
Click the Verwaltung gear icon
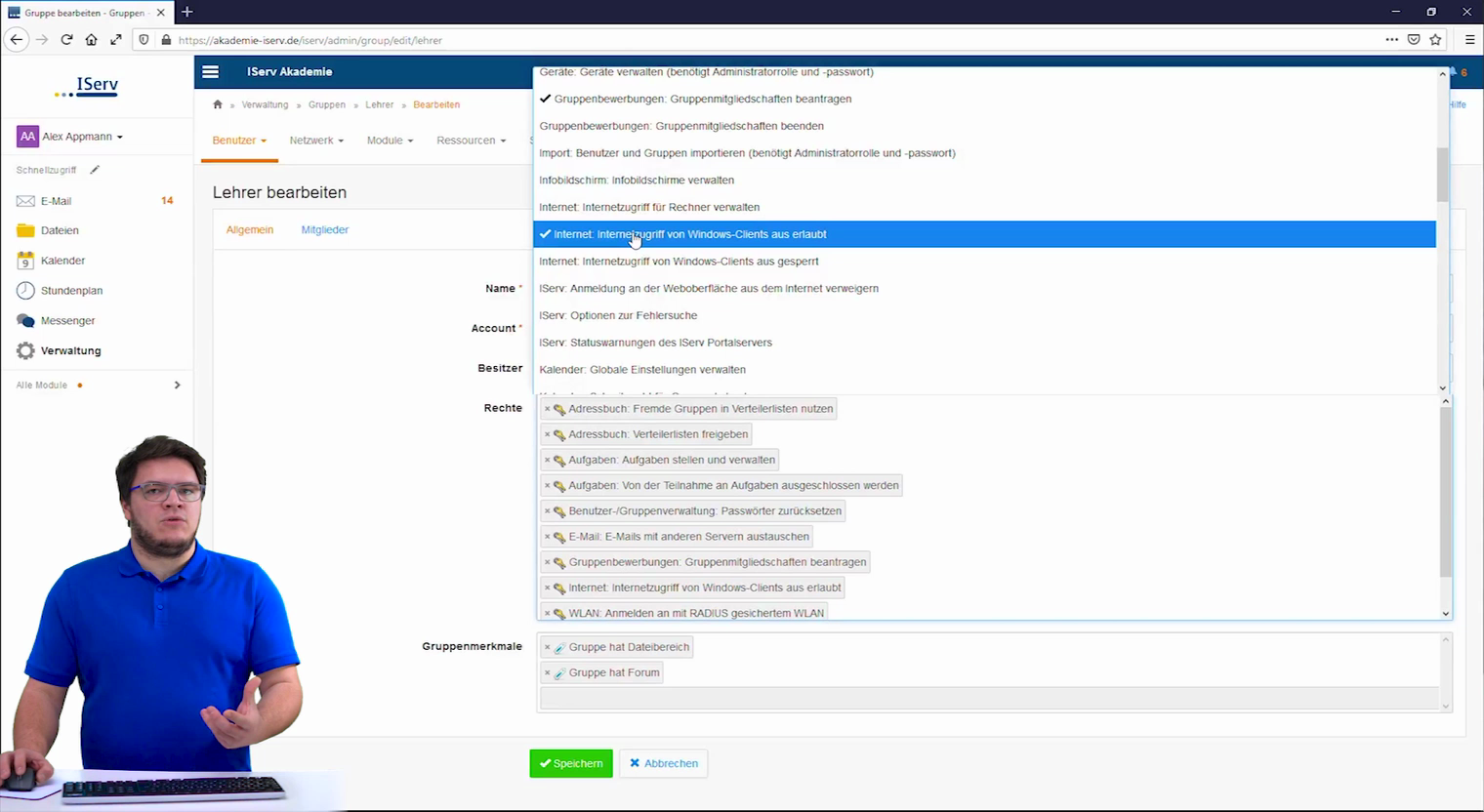point(25,350)
